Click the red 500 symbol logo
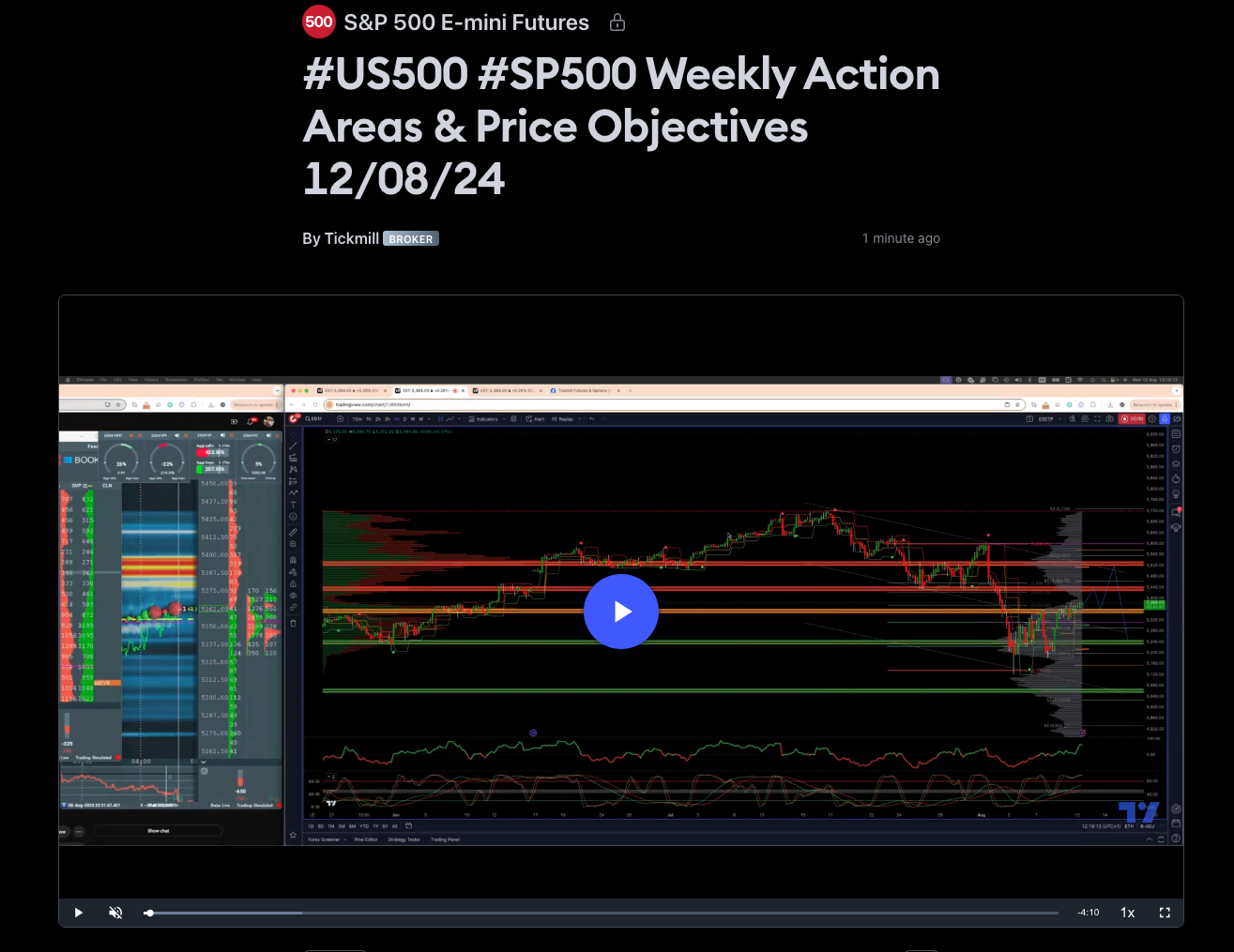The height and width of the screenshot is (952, 1234). pos(319,22)
